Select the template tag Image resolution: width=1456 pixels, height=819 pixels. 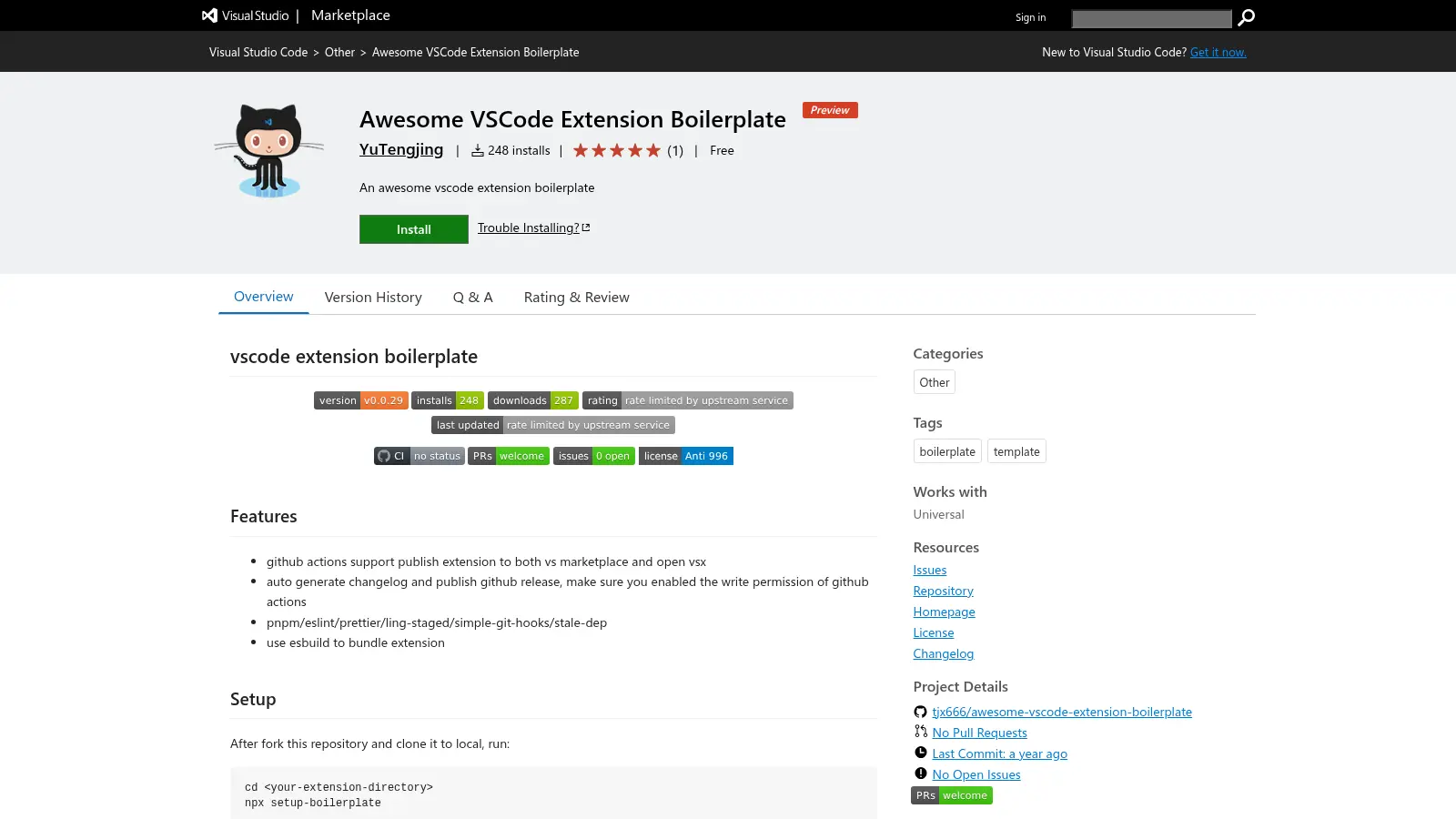pyautogui.click(x=1016, y=451)
